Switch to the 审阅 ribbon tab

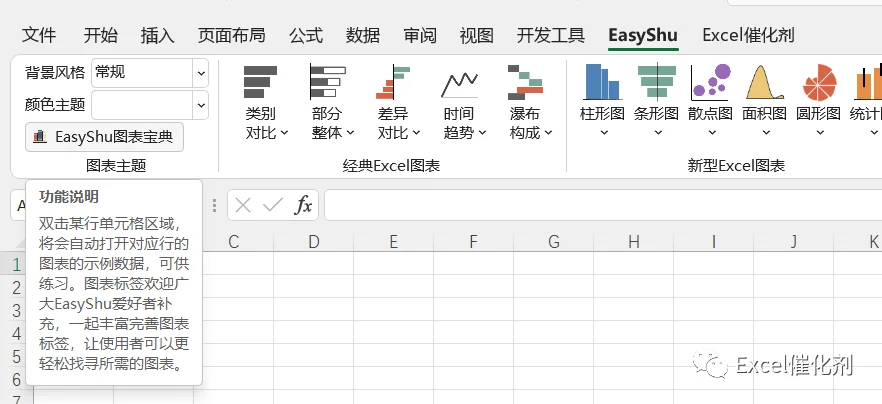pyautogui.click(x=420, y=35)
